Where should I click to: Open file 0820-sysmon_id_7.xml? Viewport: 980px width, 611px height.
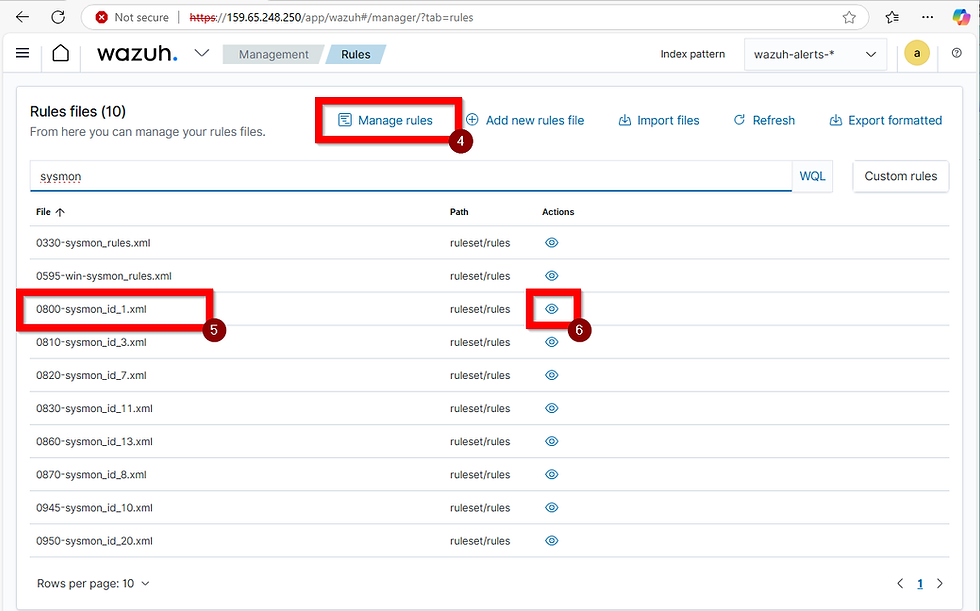(x=91, y=375)
